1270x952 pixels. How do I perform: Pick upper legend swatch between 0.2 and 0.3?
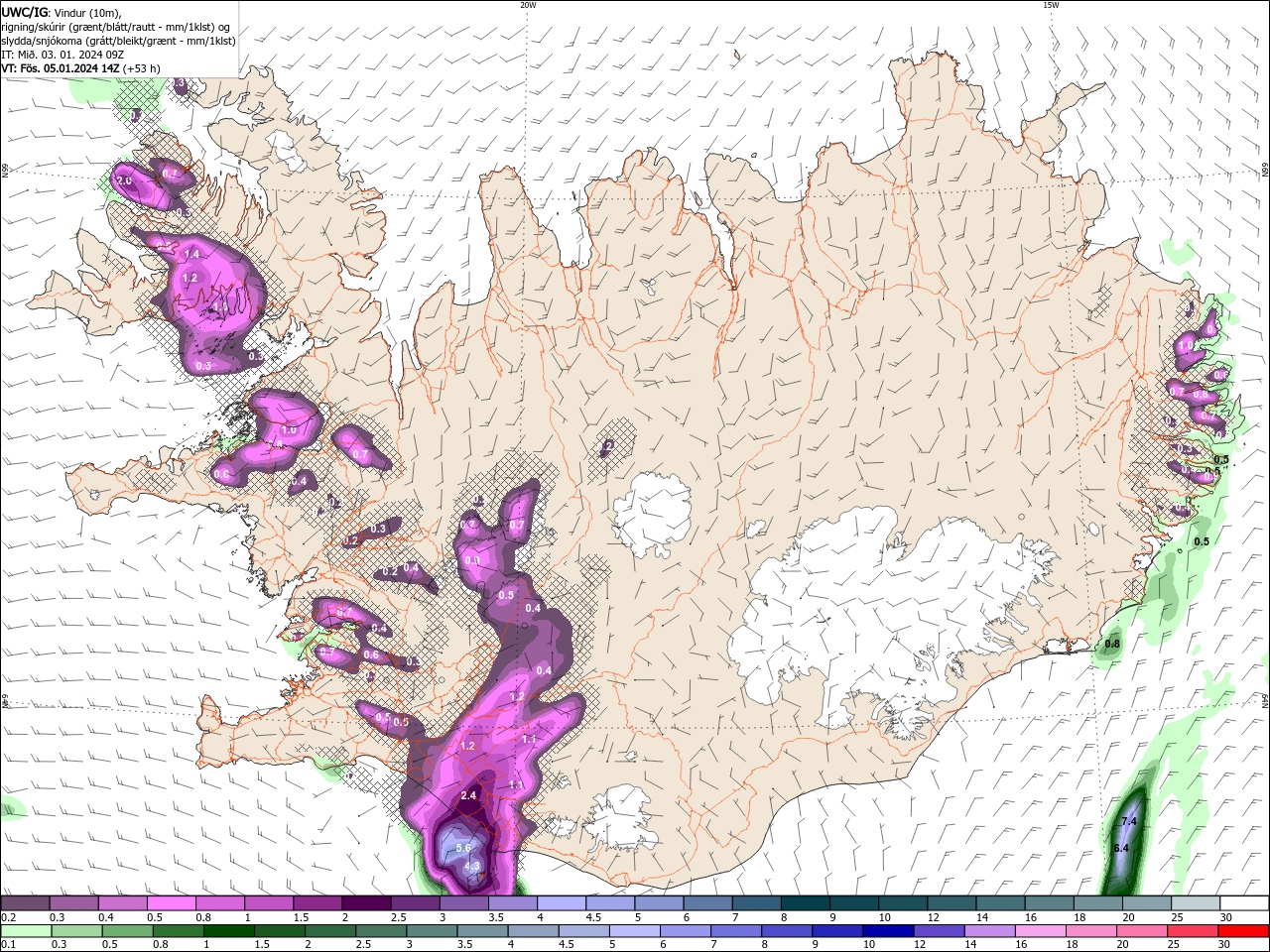pos(25,903)
